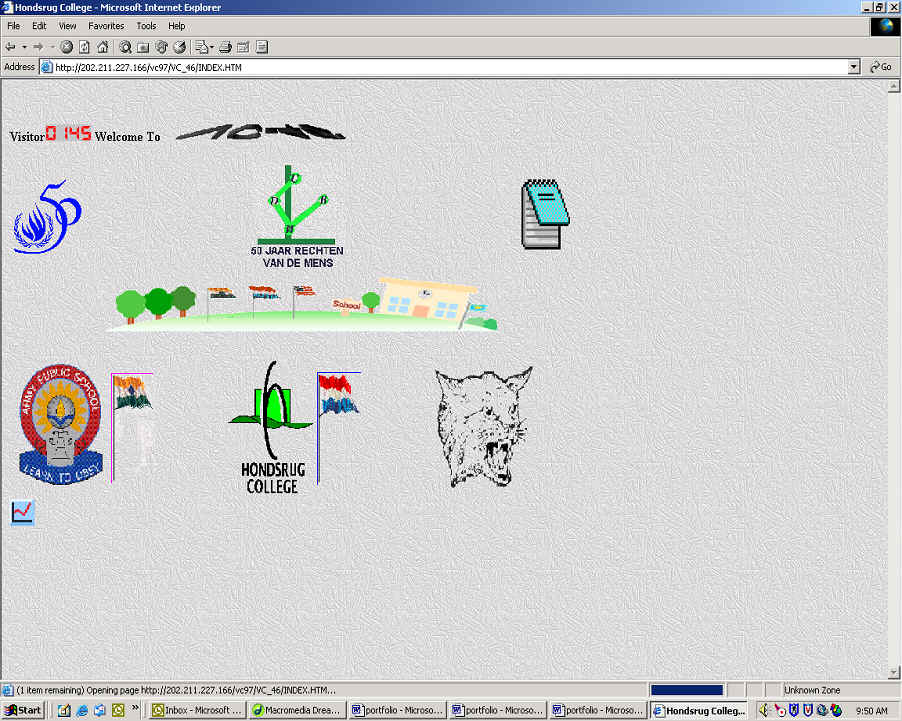The width and height of the screenshot is (902, 721).
Task: Open the View menu
Action: 67,26
